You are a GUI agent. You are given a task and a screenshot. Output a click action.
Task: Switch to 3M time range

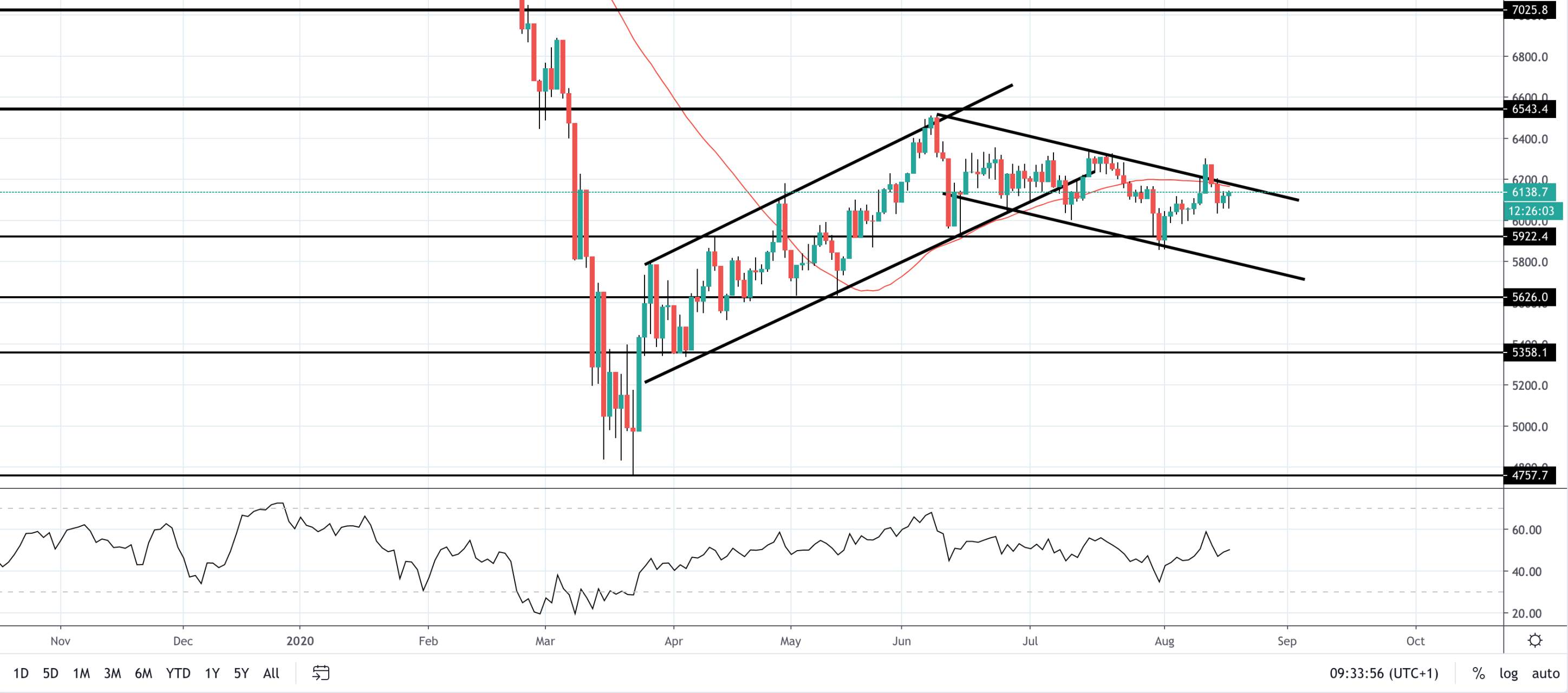tap(112, 673)
